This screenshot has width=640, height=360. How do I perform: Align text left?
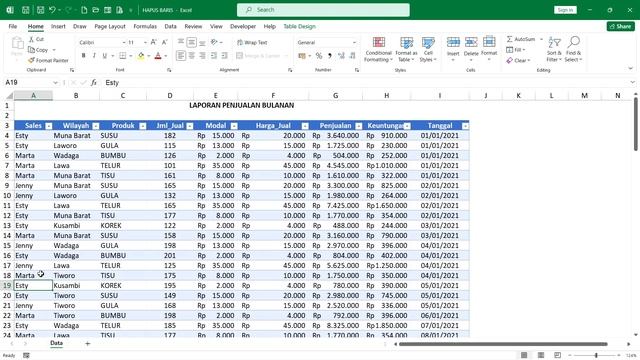pos(181,56)
